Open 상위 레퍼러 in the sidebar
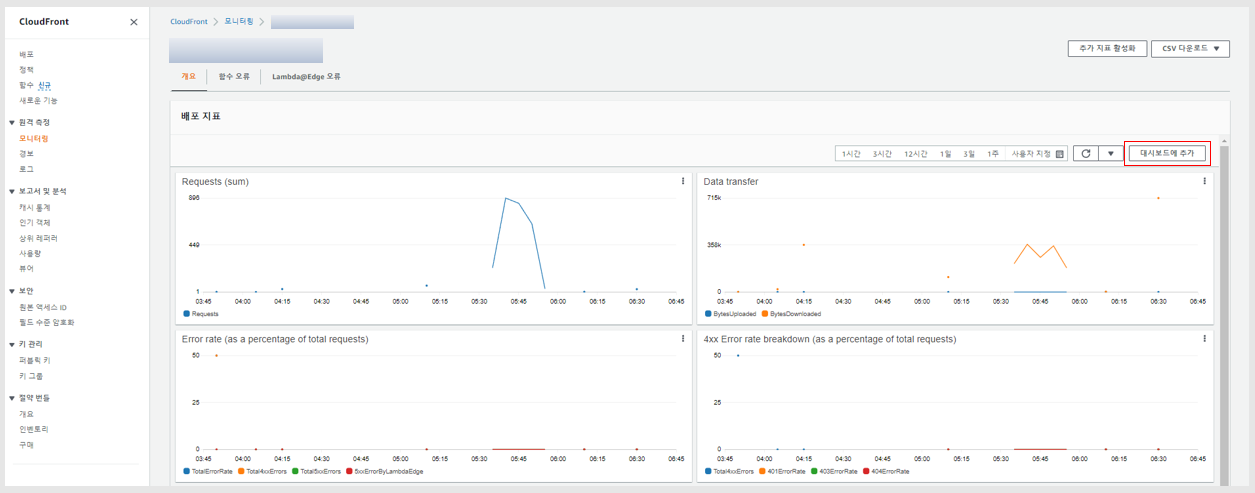Image resolution: width=1255 pixels, height=493 pixels. point(38,238)
